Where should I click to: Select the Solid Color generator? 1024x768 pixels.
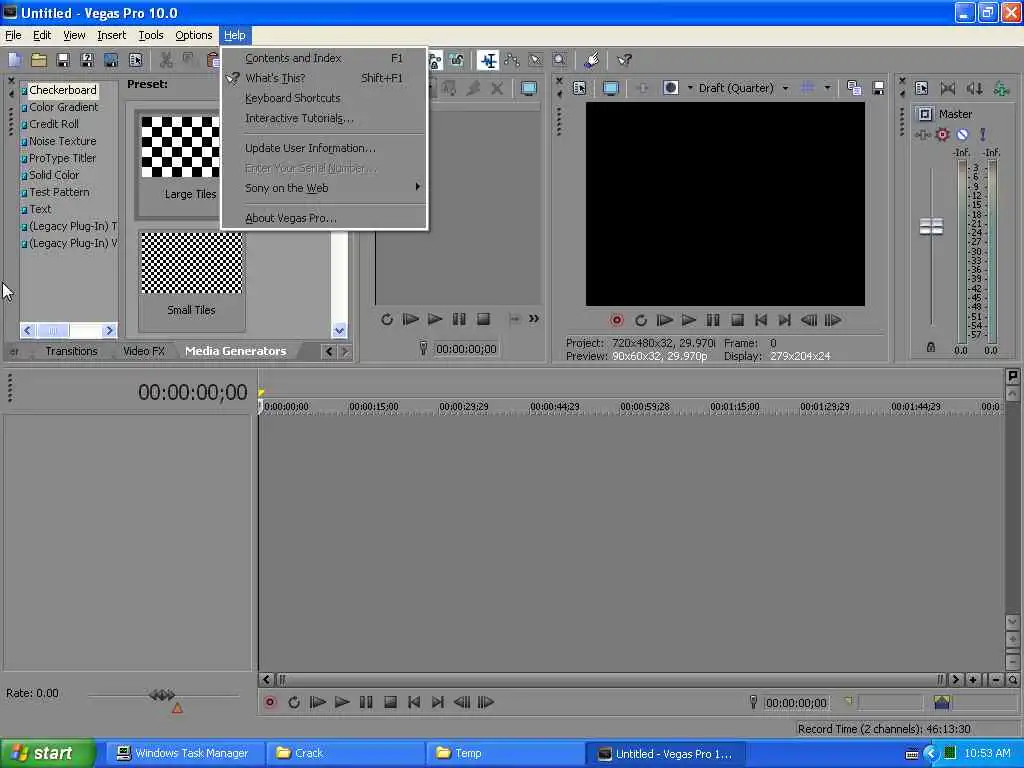click(54, 175)
